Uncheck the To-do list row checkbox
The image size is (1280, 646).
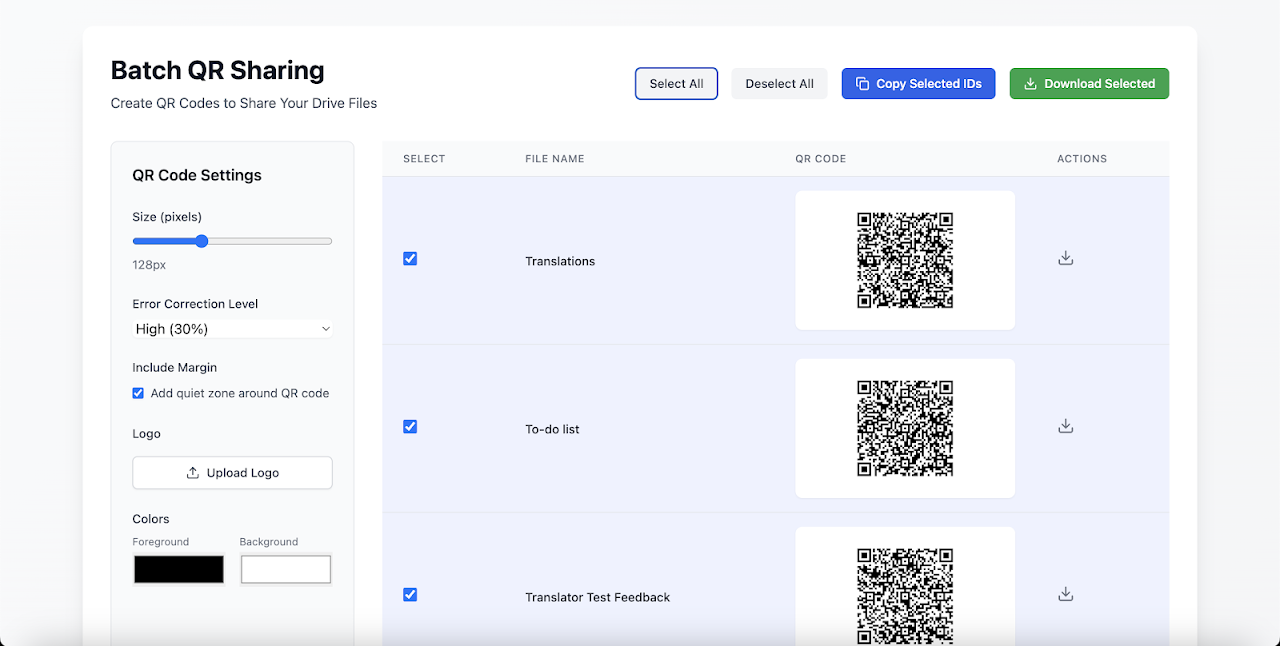click(x=410, y=427)
